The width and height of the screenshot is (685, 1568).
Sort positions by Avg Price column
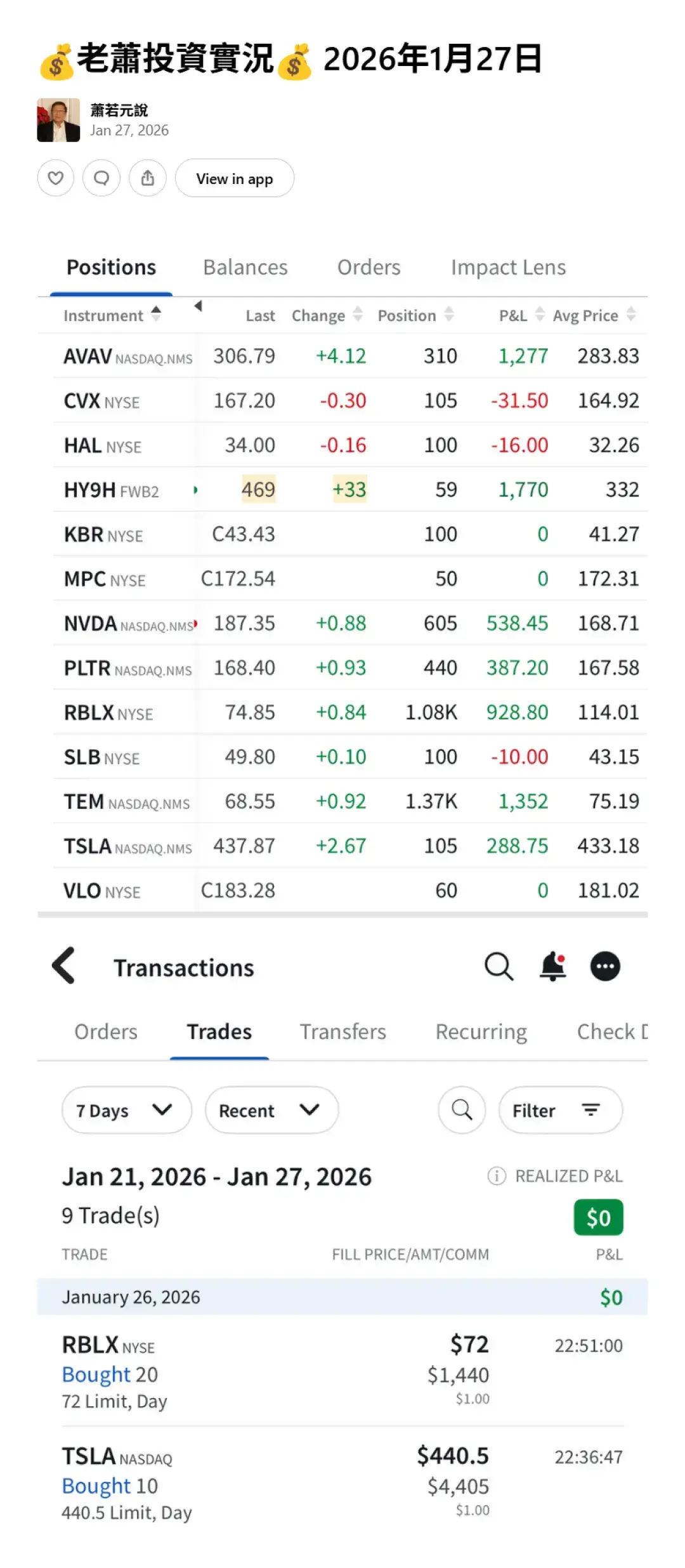[594, 315]
